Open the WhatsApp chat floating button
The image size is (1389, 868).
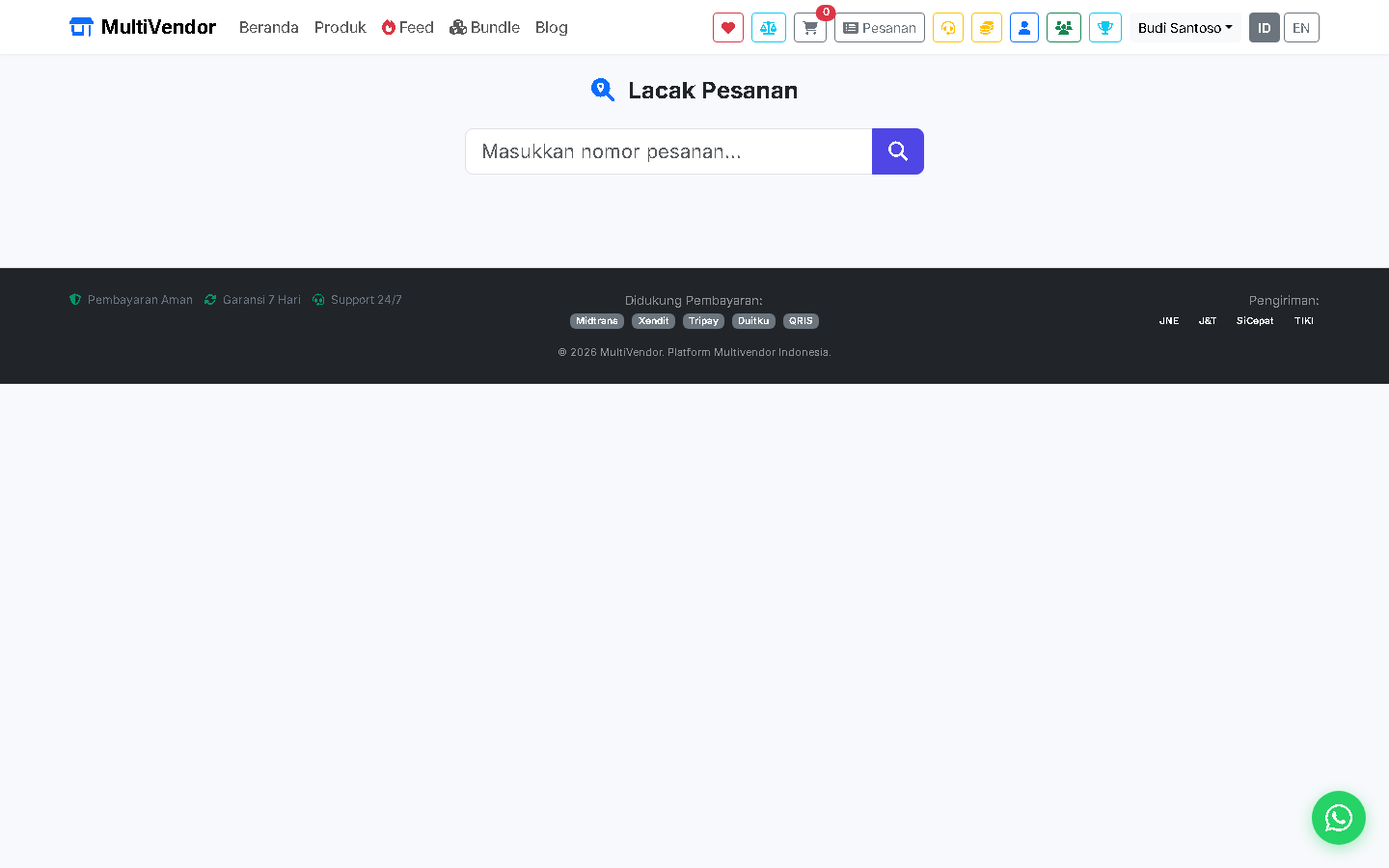click(x=1339, y=818)
